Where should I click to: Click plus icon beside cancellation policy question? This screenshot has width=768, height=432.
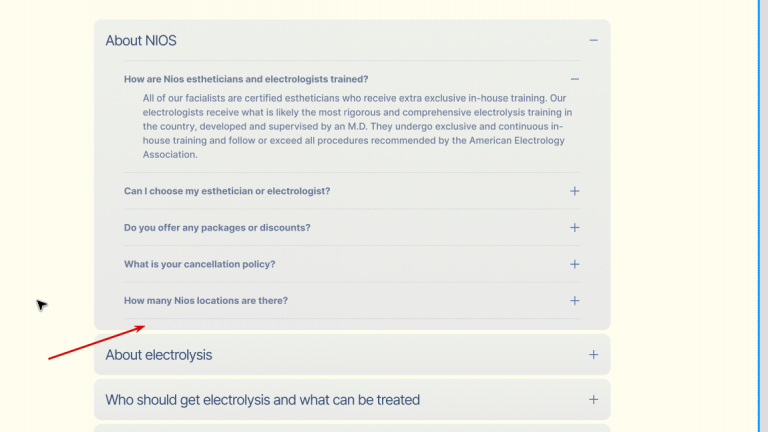(x=575, y=264)
